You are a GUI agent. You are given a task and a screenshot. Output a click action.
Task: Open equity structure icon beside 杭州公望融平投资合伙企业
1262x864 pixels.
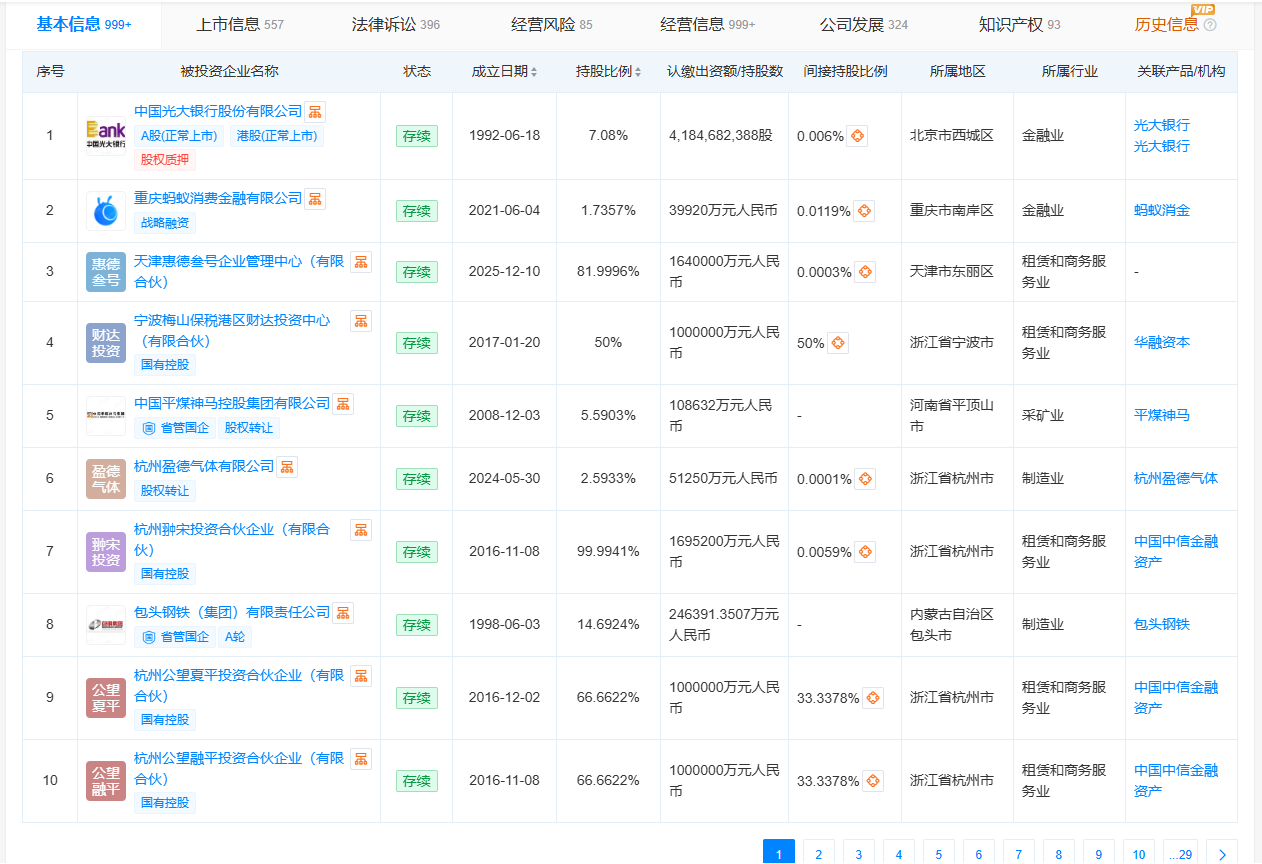click(x=361, y=759)
